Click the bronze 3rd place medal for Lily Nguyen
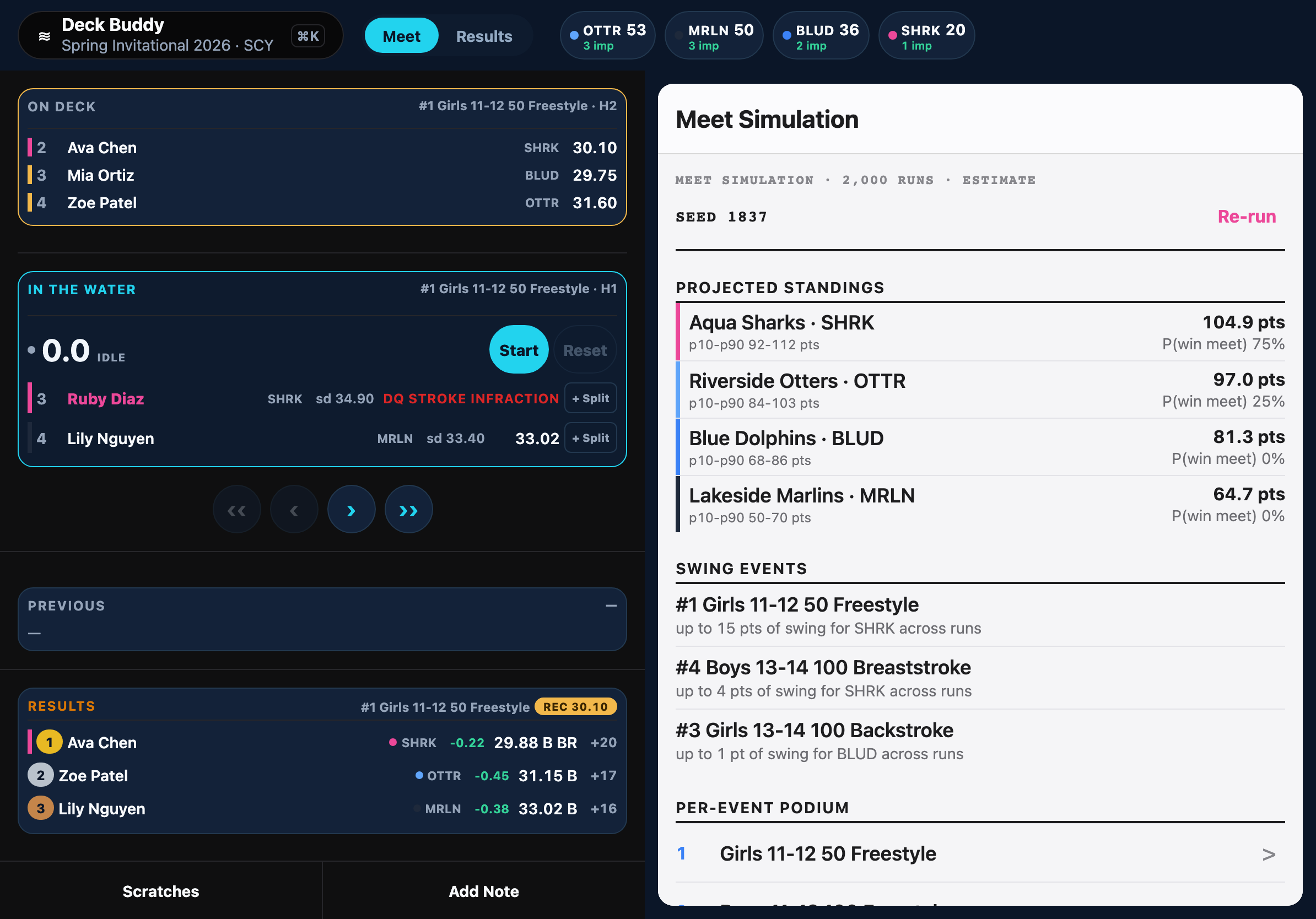Image resolution: width=1316 pixels, height=919 pixels. [40, 808]
